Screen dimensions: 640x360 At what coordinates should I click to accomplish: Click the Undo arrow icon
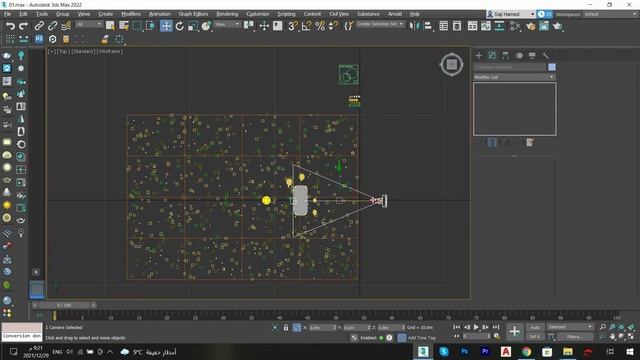(x=10, y=27)
